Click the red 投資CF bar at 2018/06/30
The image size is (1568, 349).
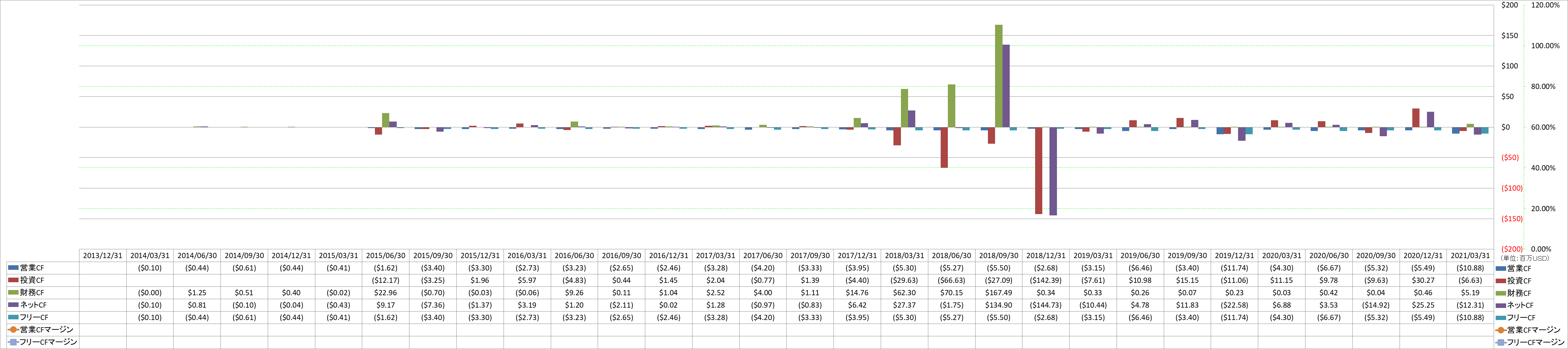944,147
